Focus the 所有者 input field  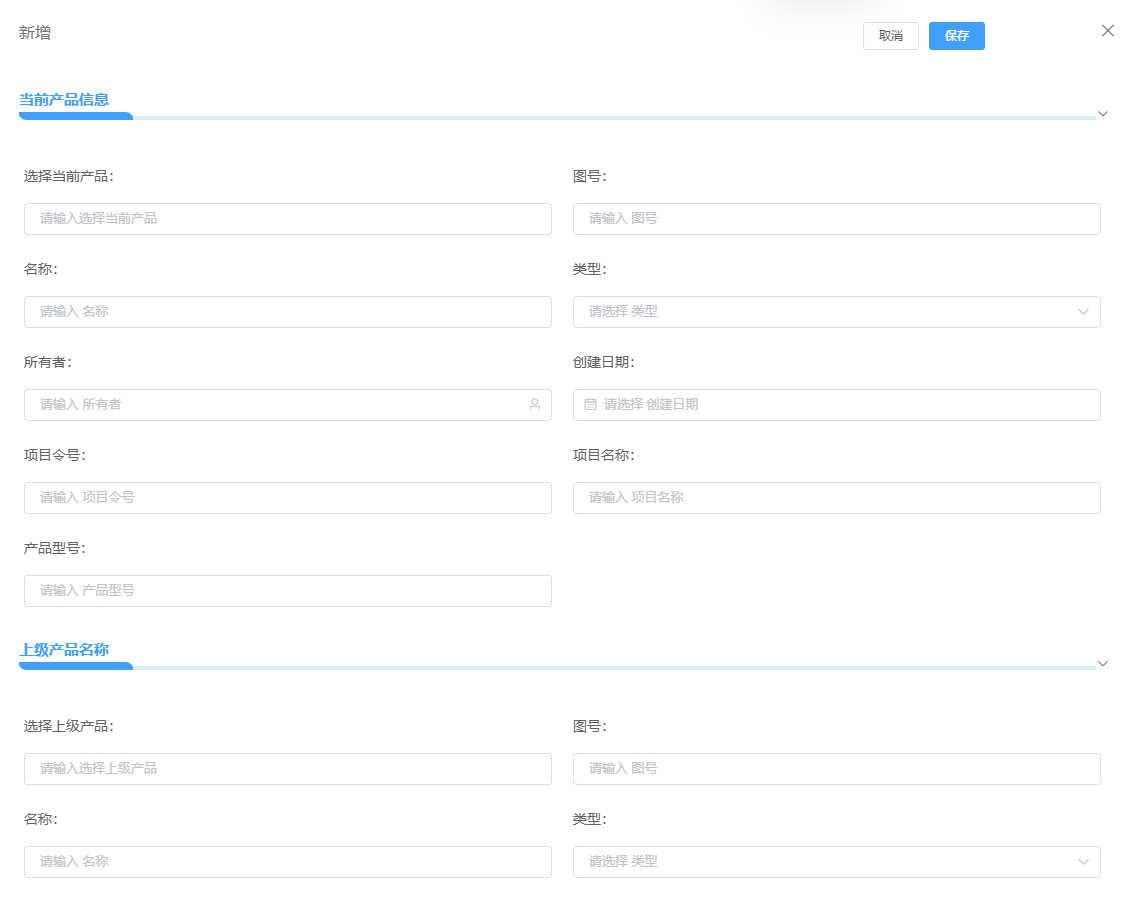[287, 405]
